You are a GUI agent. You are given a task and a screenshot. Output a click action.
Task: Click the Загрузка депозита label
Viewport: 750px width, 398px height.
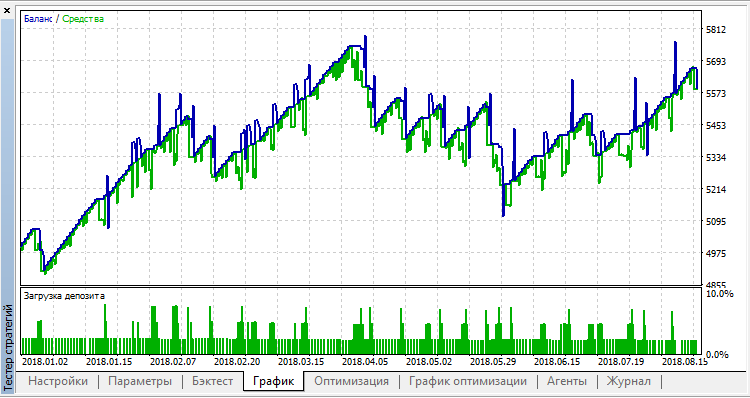coord(64,296)
